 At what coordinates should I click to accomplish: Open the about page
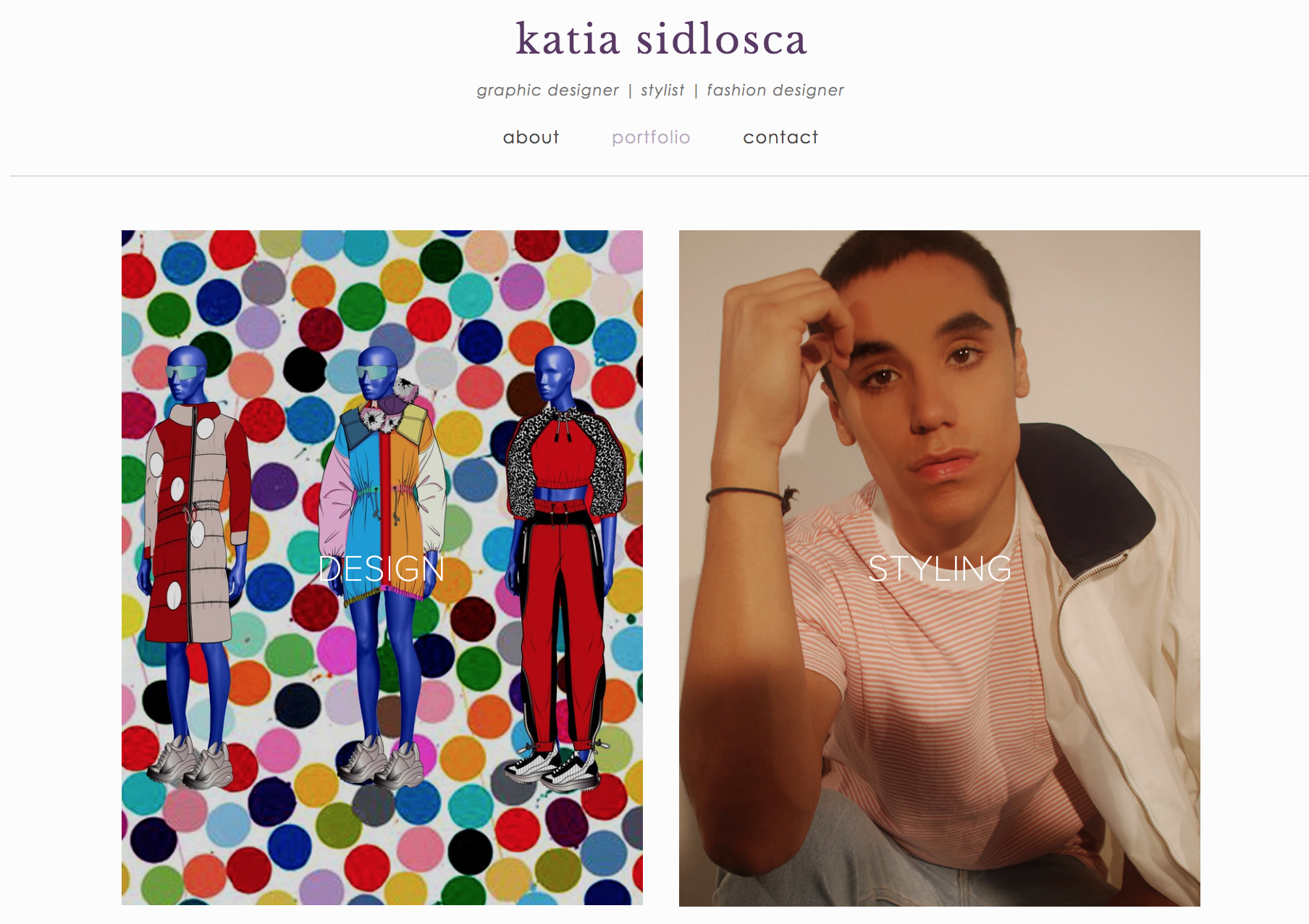(531, 138)
